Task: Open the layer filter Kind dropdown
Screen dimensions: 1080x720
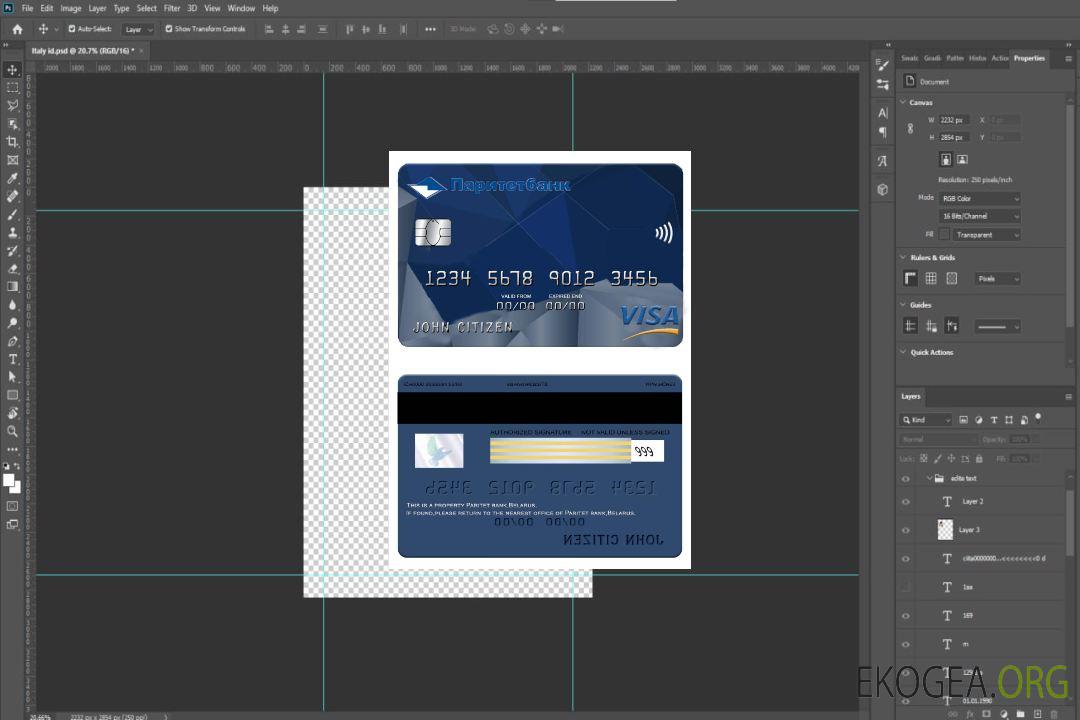Action: [x=926, y=420]
